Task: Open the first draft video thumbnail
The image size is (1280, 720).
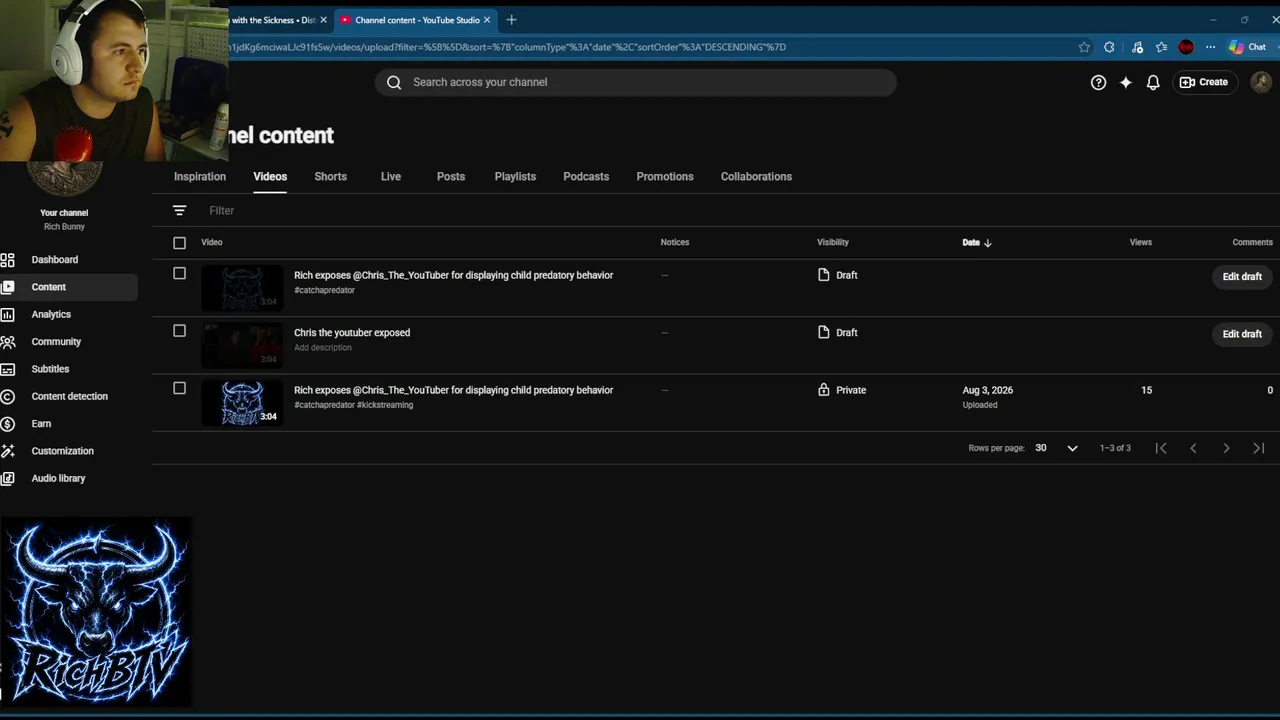Action: click(242, 288)
